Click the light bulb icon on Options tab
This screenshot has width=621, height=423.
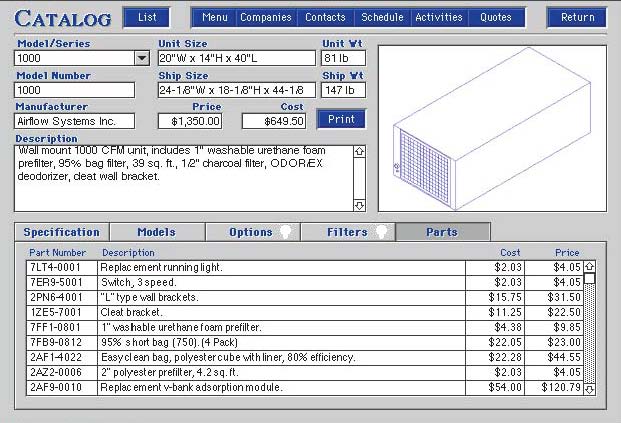(x=286, y=232)
